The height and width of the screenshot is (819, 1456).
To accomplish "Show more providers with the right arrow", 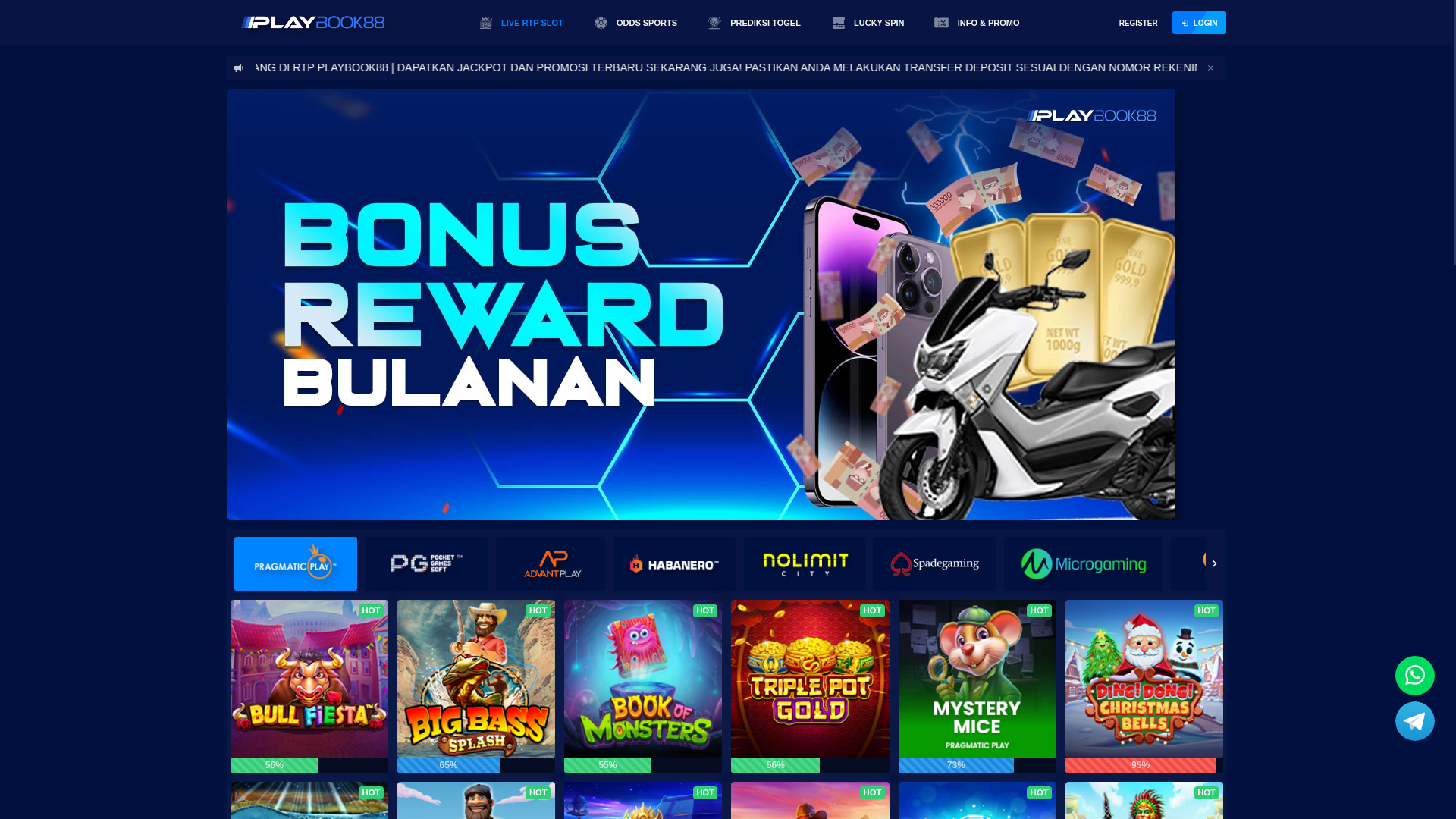I will point(1214,563).
